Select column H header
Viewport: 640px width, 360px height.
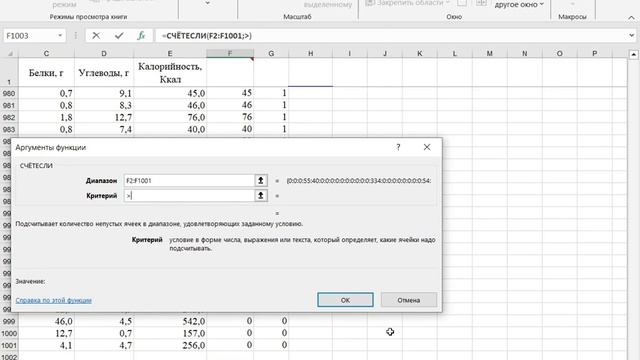tap(311, 53)
